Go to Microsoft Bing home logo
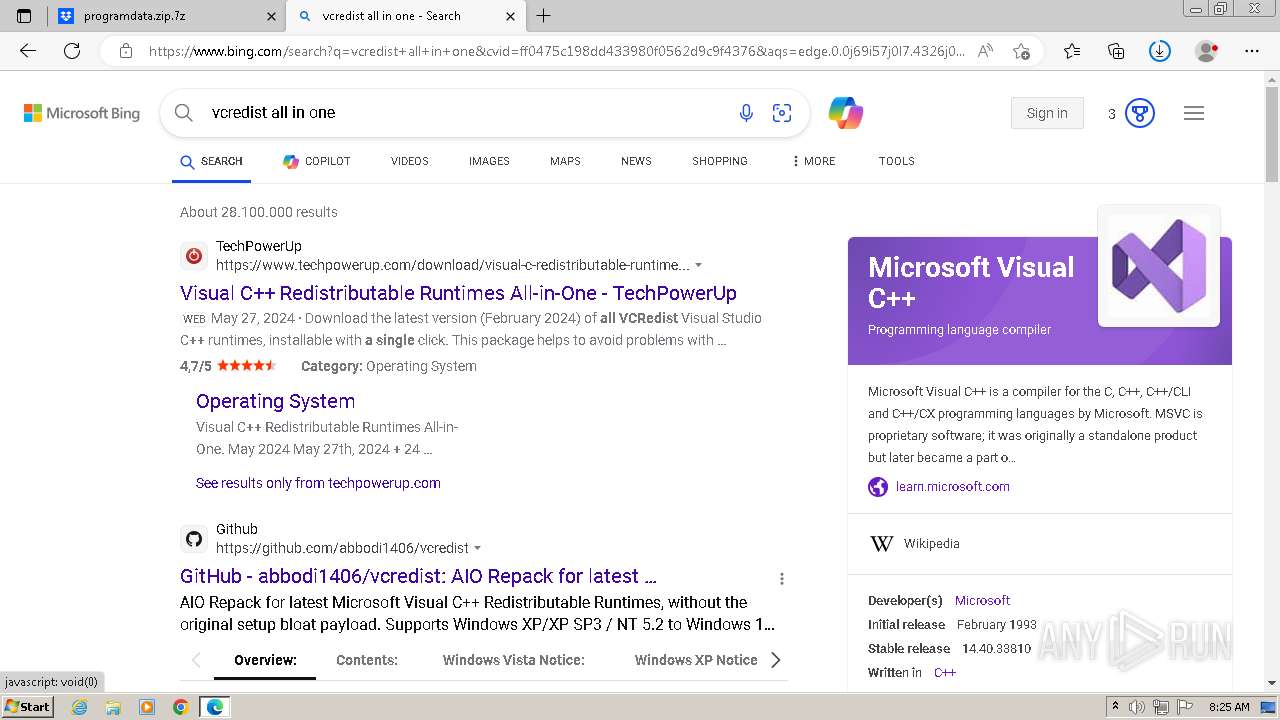The height and width of the screenshot is (720, 1280). coord(82,113)
